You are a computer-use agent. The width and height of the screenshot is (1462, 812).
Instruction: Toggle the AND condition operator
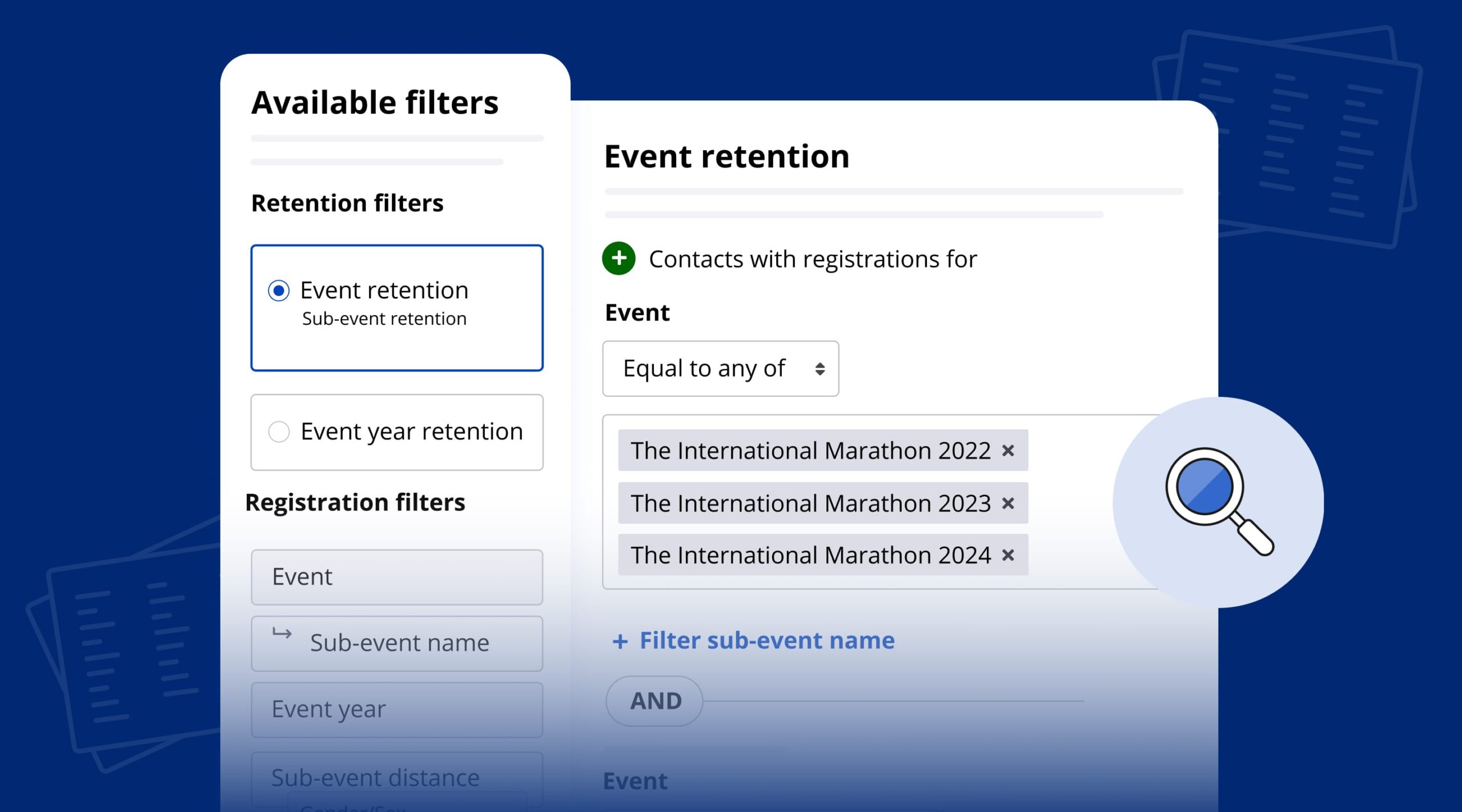pyautogui.click(x=654, y=701)
